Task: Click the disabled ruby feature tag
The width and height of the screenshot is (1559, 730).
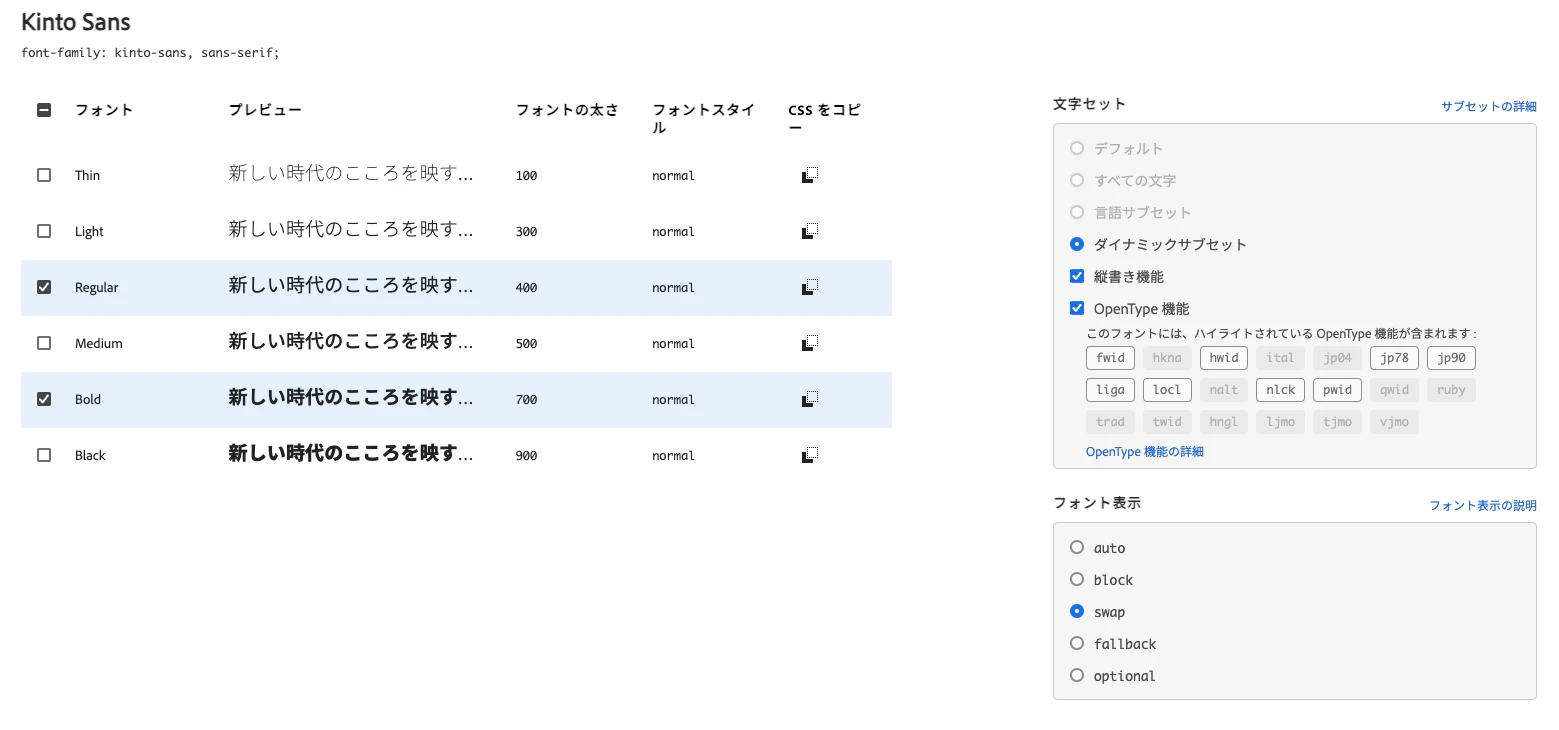Action: click(x=1451, y=390)
